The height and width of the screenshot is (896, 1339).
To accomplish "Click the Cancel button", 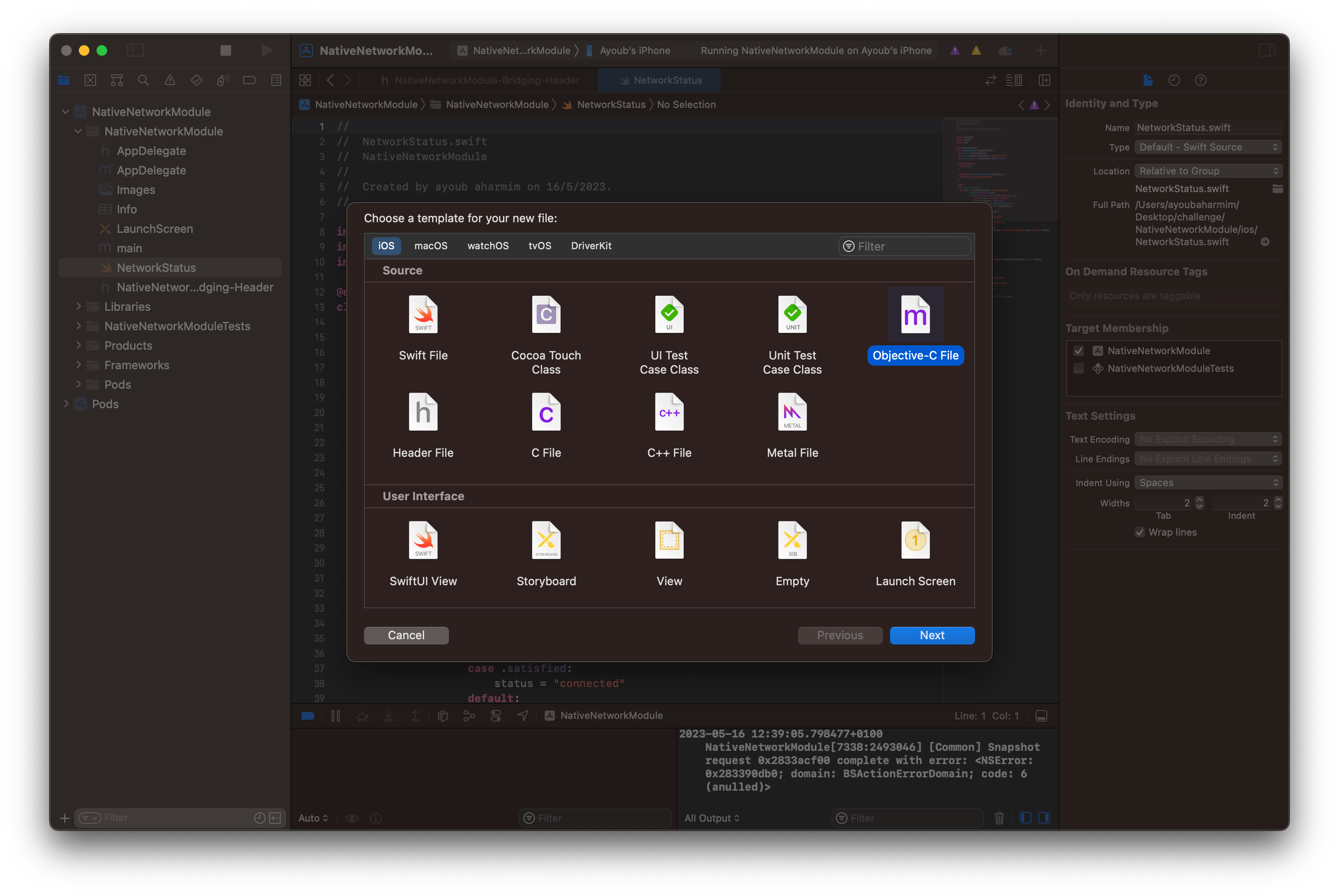I will pos(406,635).
